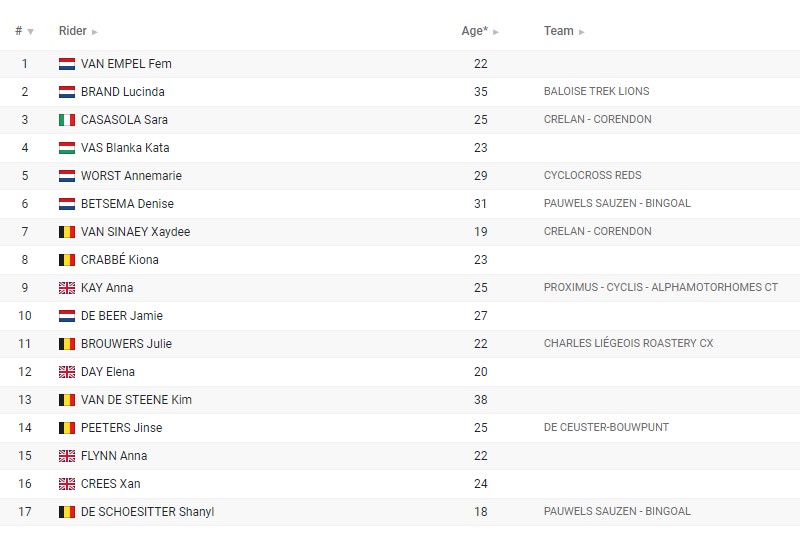Click the Hungarian flag beside VAS Blanka Kata
Screen dimensions: 800x533
(67, 148)
